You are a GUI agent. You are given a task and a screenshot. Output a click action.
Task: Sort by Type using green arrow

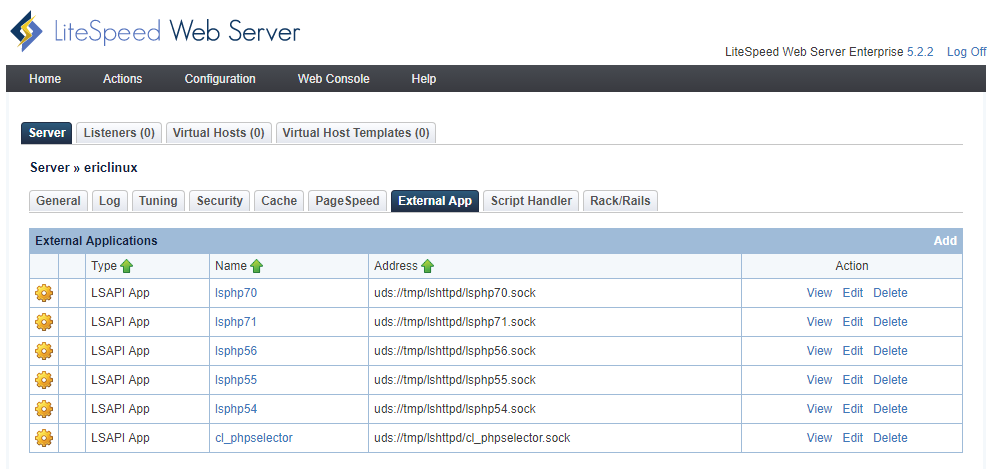tap(127, 266)
